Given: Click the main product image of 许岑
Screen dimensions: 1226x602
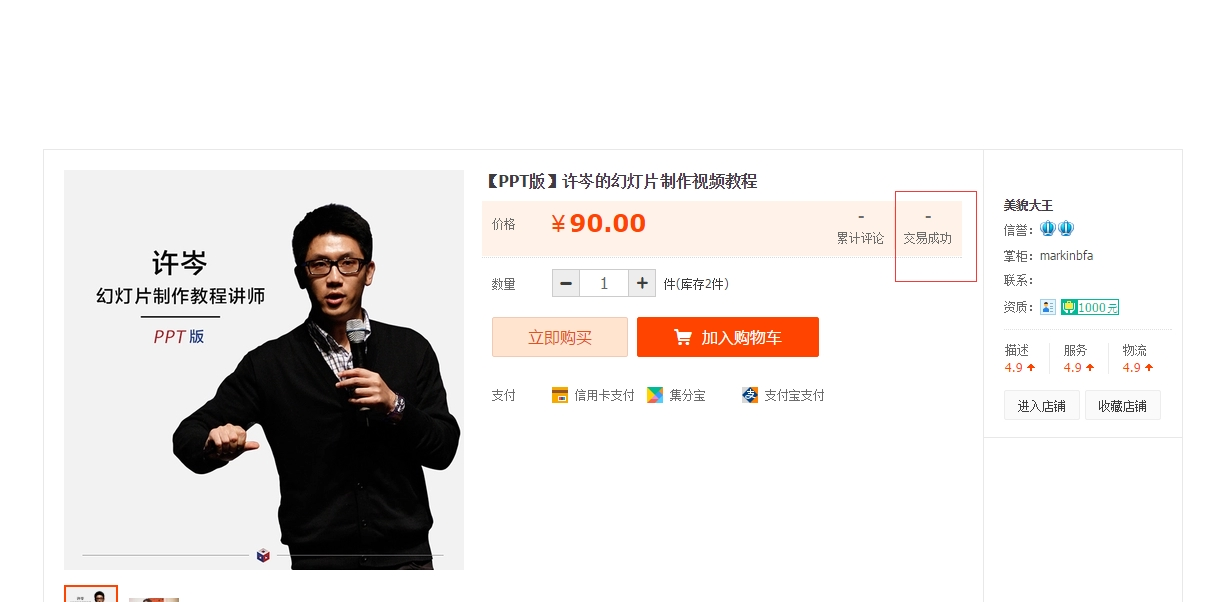Looking at the screenshot, I should (x=264, y=370).
